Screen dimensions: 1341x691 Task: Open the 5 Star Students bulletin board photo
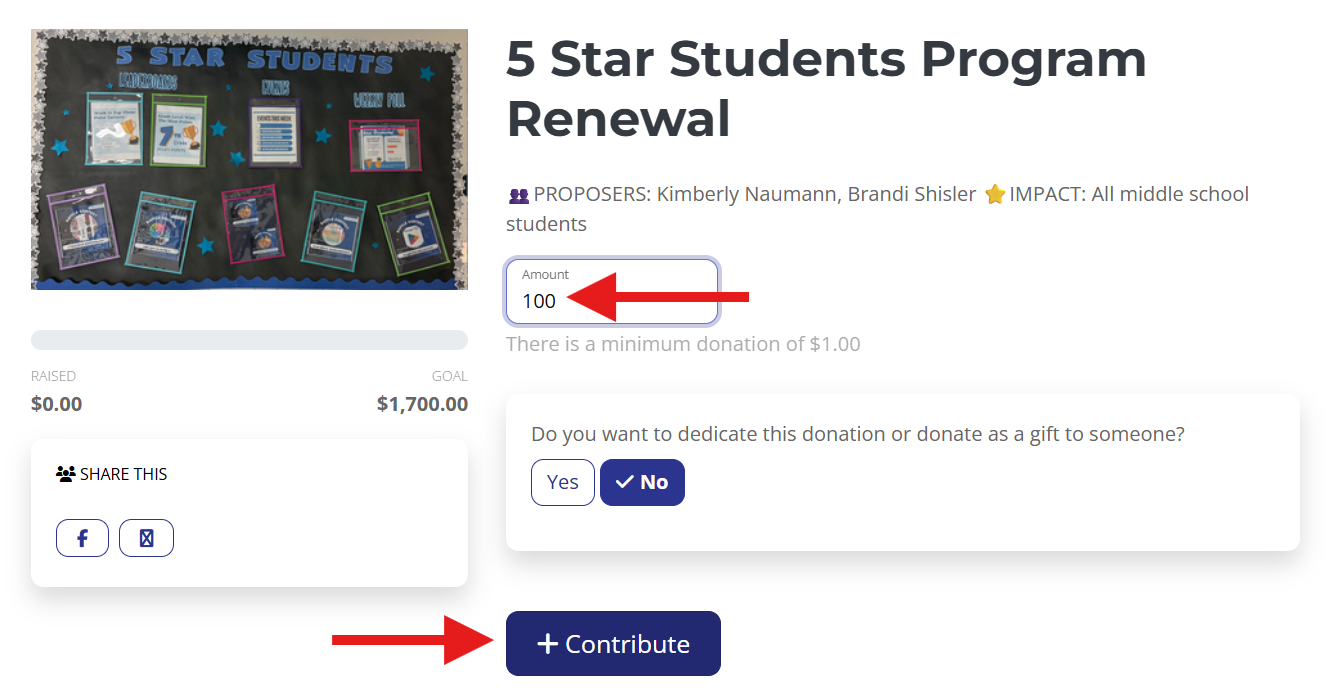coord(249,159)
